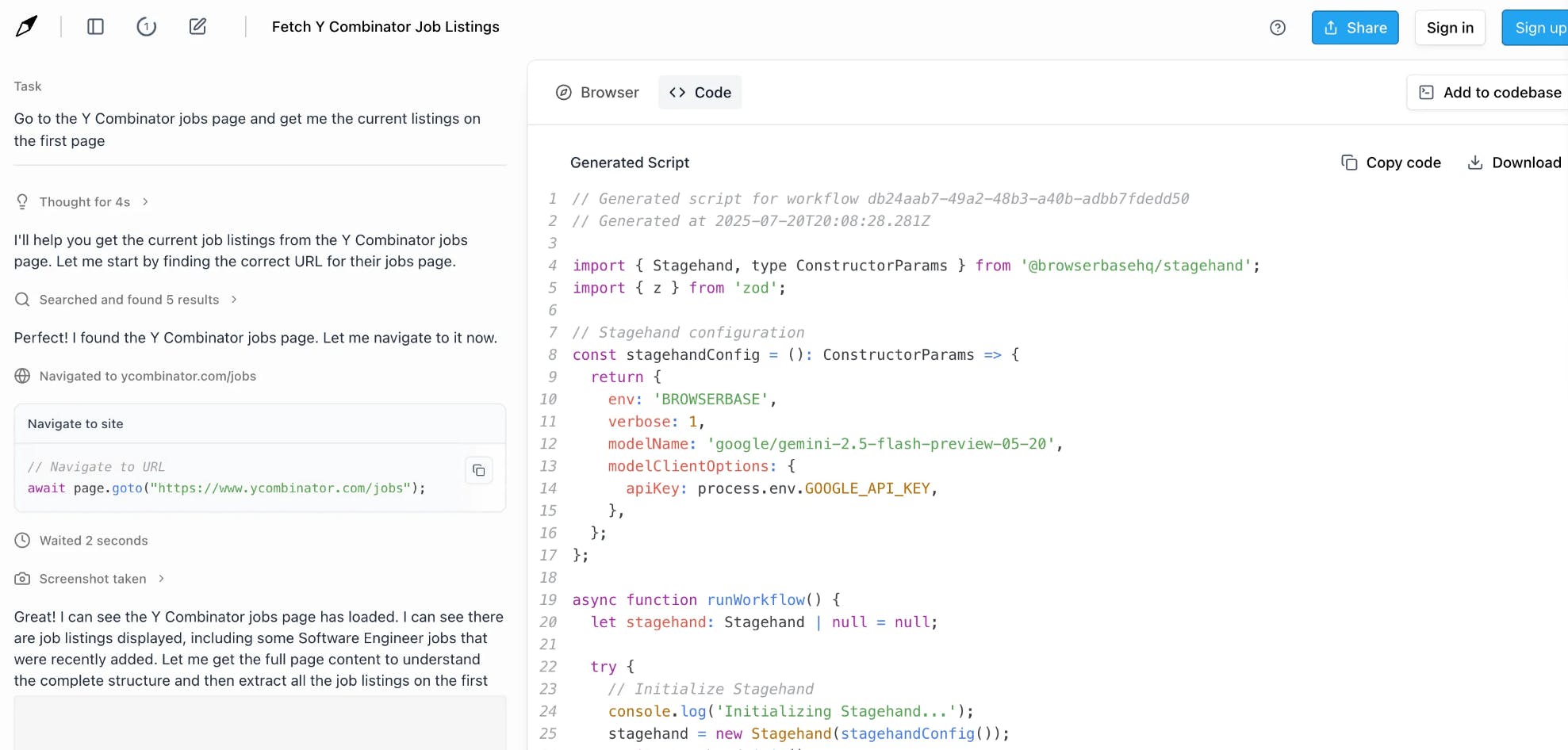Copy the Navigate to site snippet
This screenshot has width=1568, height=750.
click(479, 470)
